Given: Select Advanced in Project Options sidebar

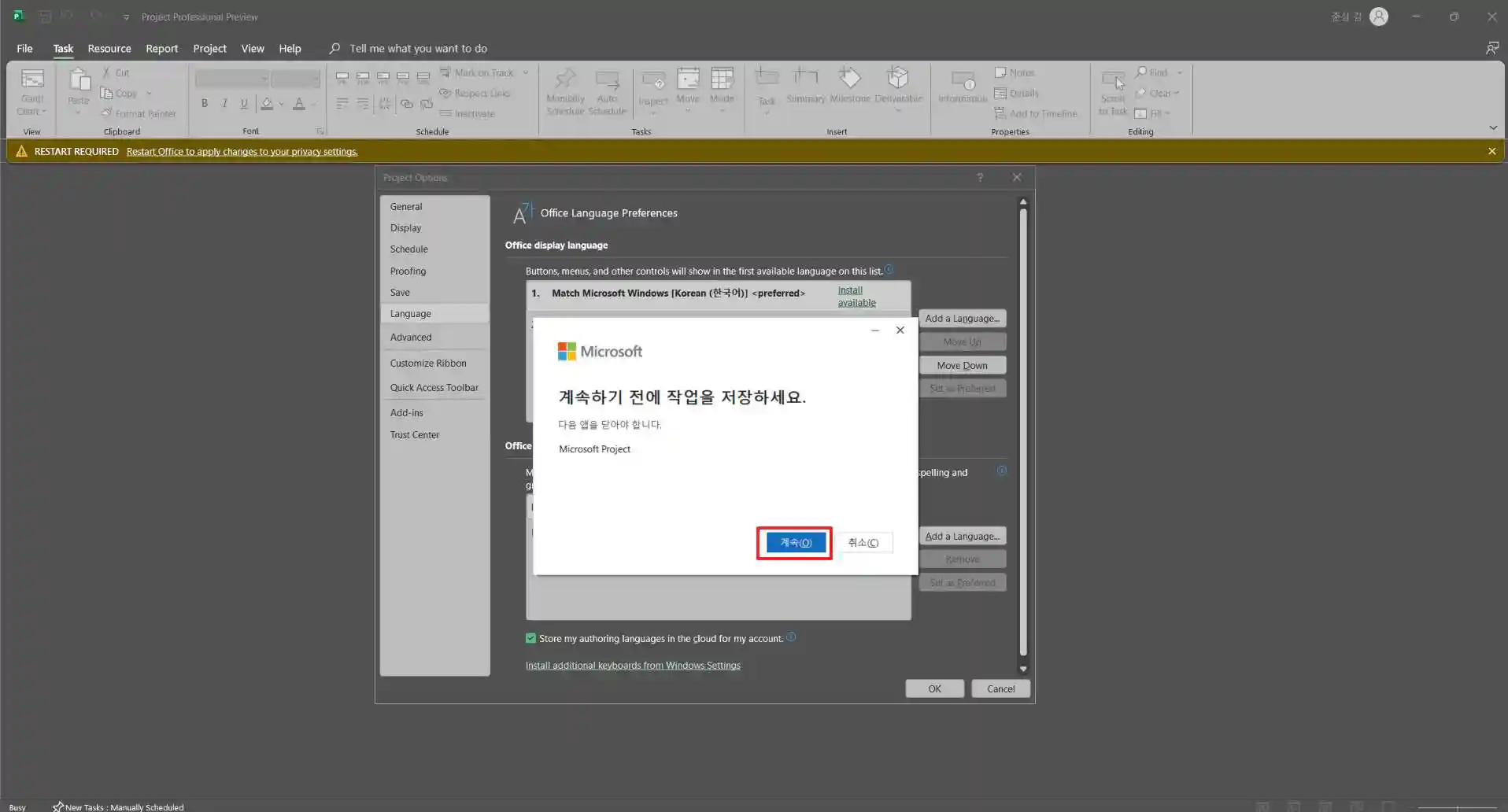Looking at the screenshot, I should pyautogui.click(x=434, y=337).
